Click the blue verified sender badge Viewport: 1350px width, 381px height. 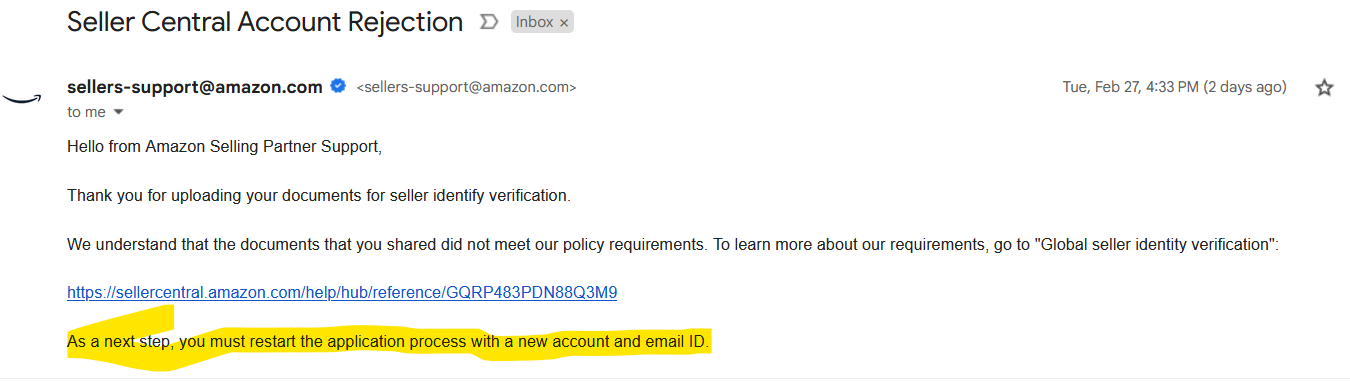point(338,87)
